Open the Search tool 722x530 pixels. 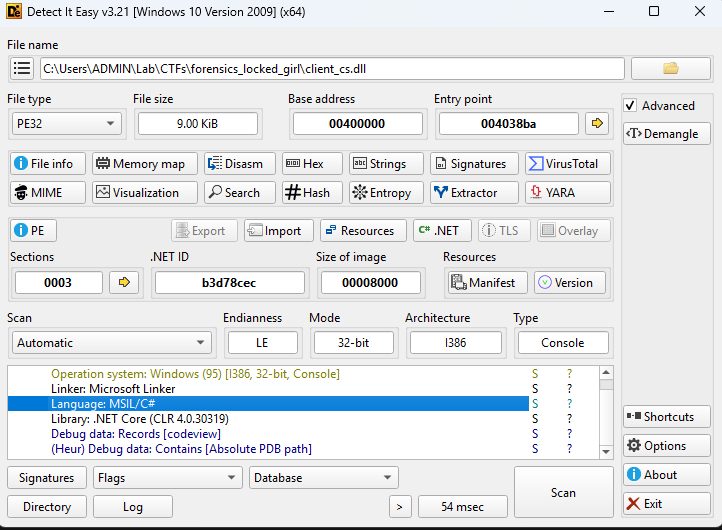(x=240, y=192)
